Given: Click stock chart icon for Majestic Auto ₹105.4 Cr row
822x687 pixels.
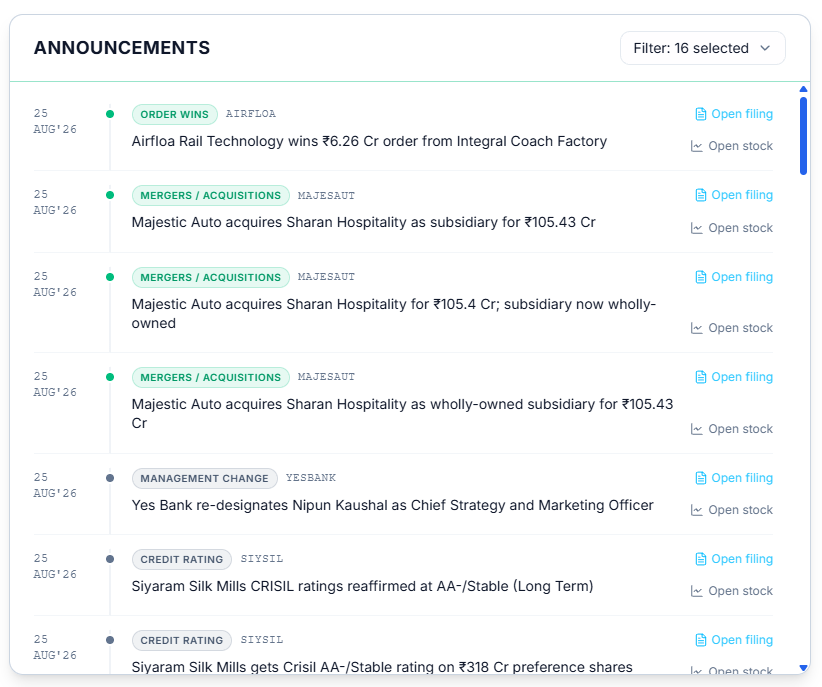Looking at the screenshot, I should (x=696, y=328).
